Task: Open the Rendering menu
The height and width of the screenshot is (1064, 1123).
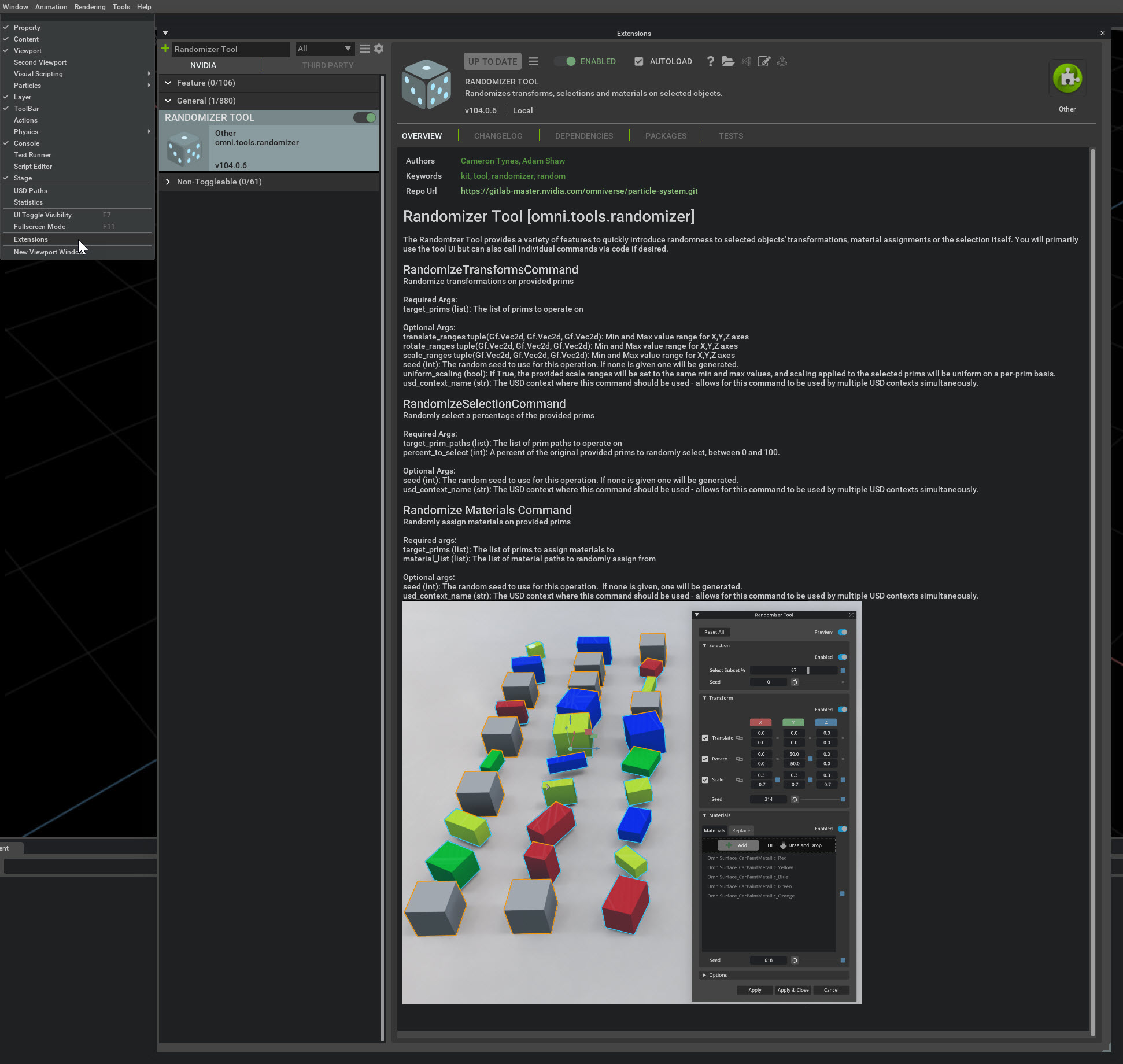Action: click(x=90, y=7)
